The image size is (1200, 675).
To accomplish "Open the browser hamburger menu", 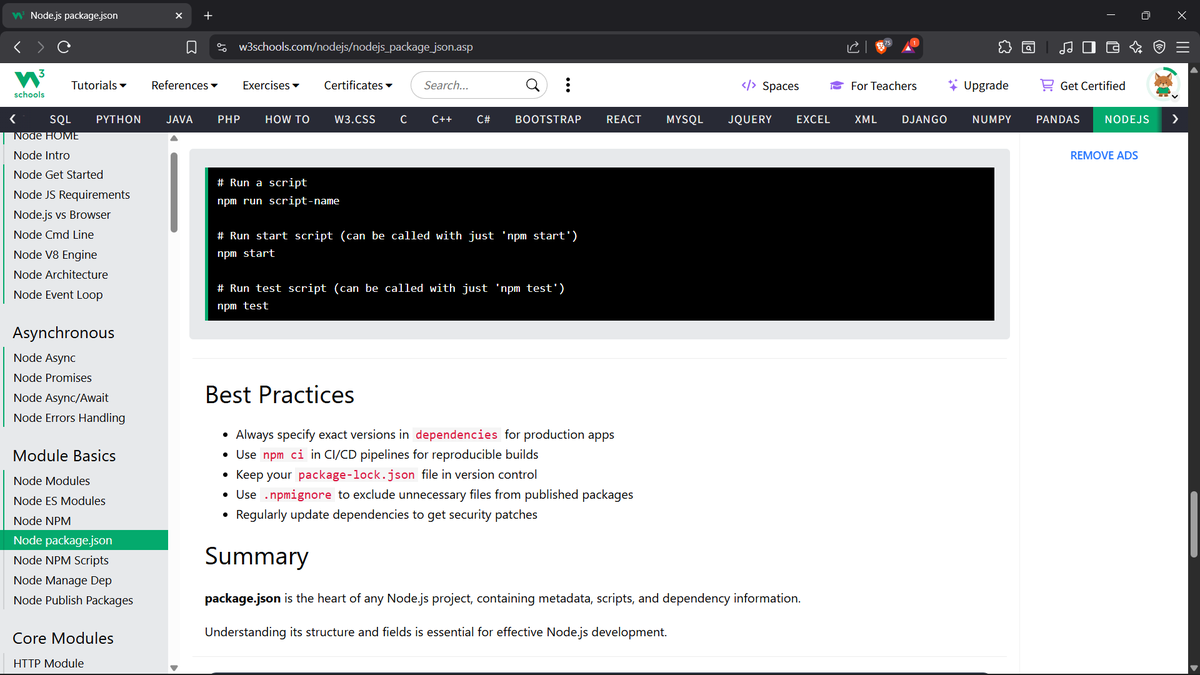I will click(1182, 47).
